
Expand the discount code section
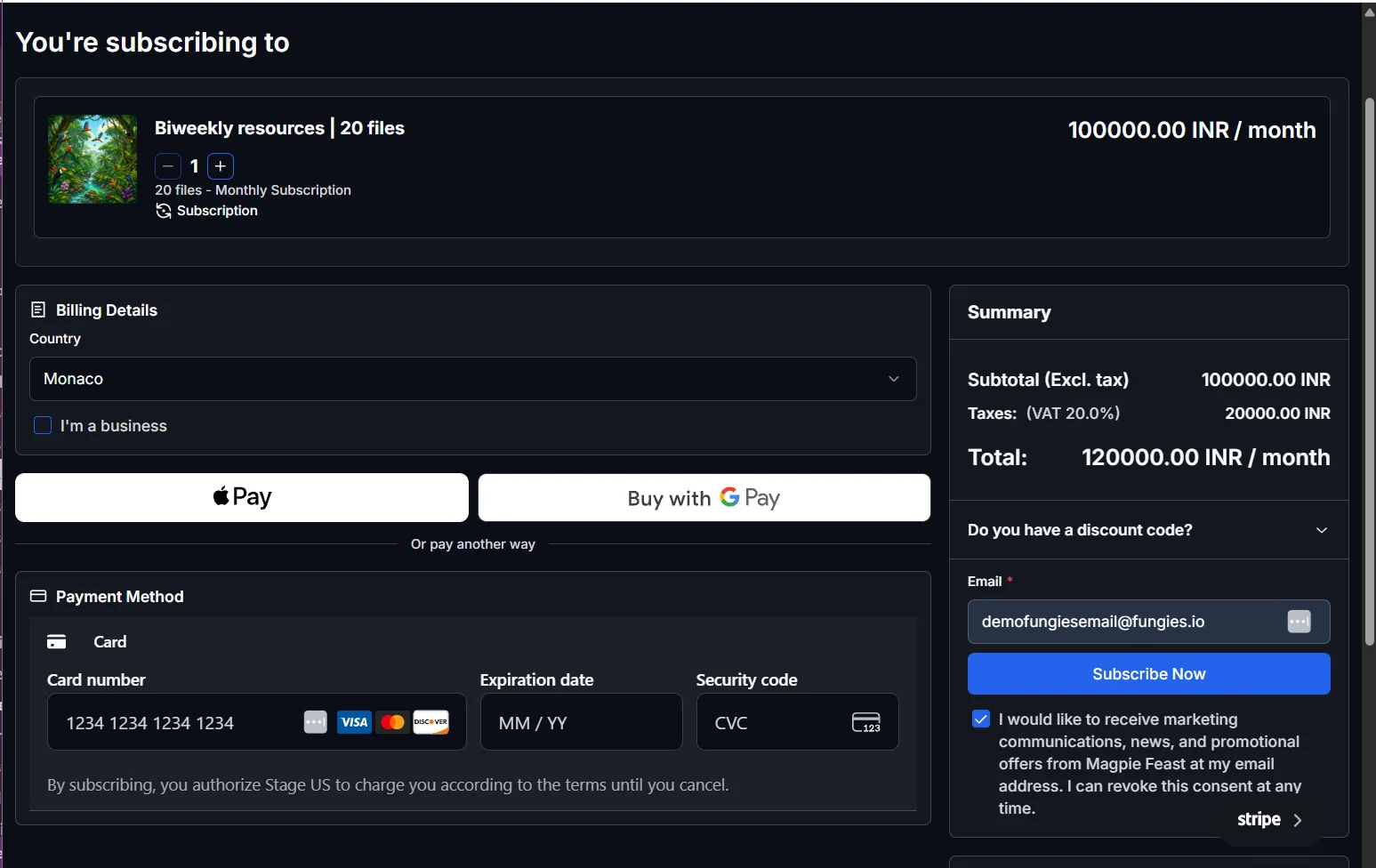click(1149, 530)
